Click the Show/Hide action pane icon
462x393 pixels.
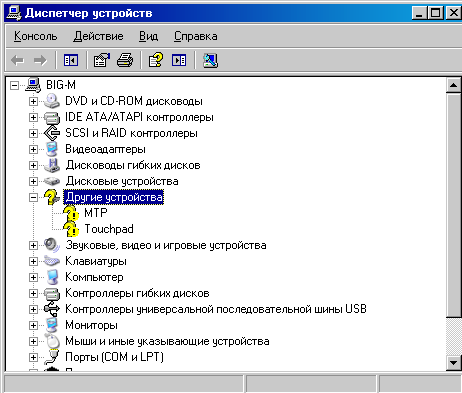point(179,60)
